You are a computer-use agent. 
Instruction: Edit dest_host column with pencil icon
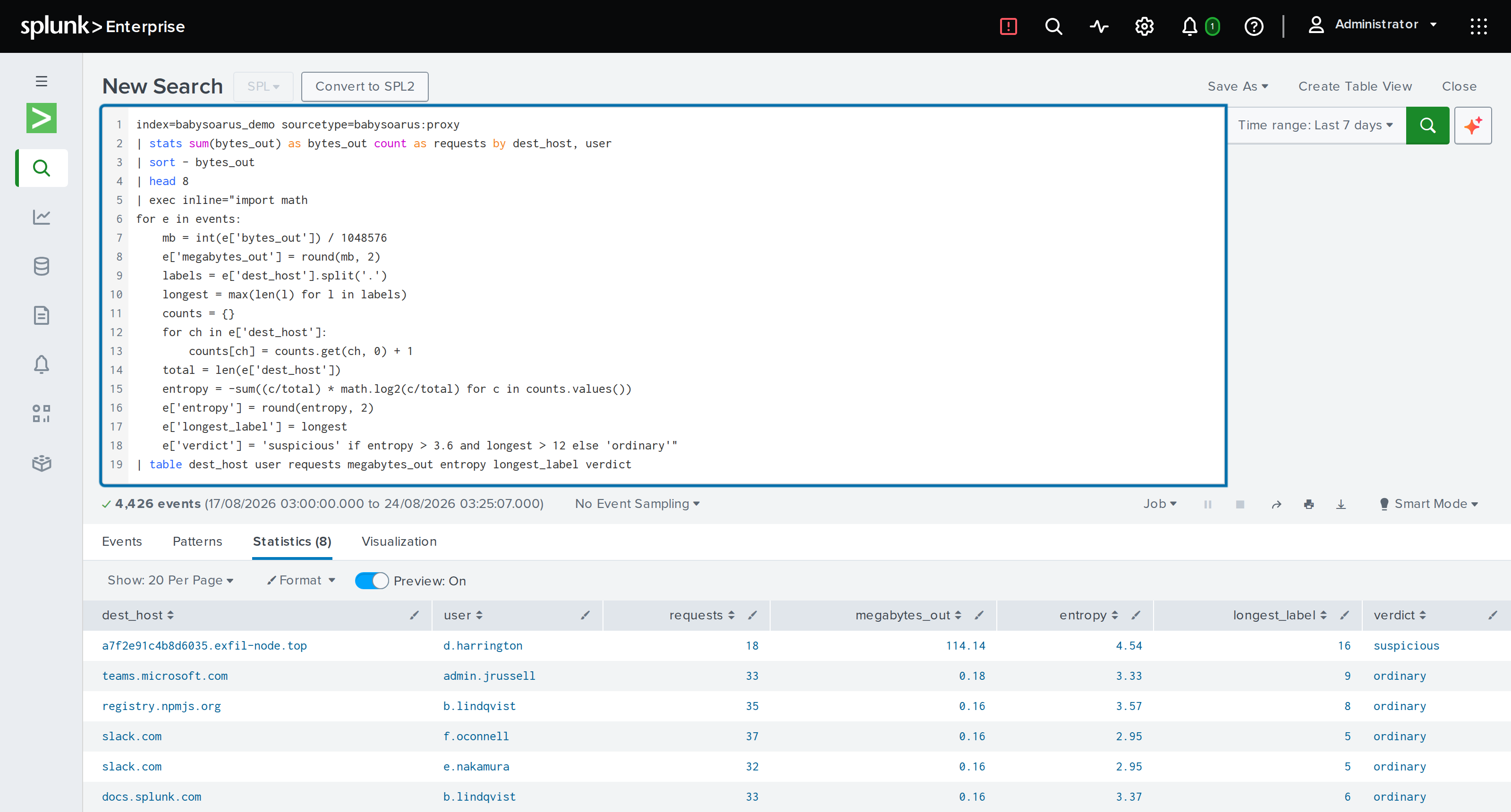[414, 615]
